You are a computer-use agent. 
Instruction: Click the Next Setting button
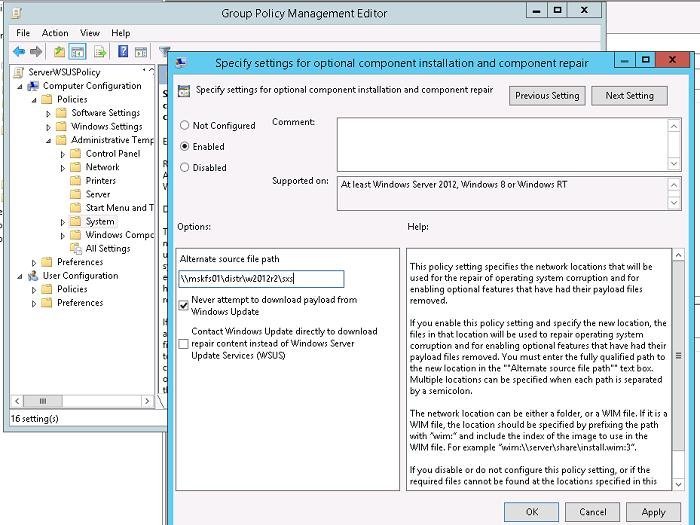[629, 96]
